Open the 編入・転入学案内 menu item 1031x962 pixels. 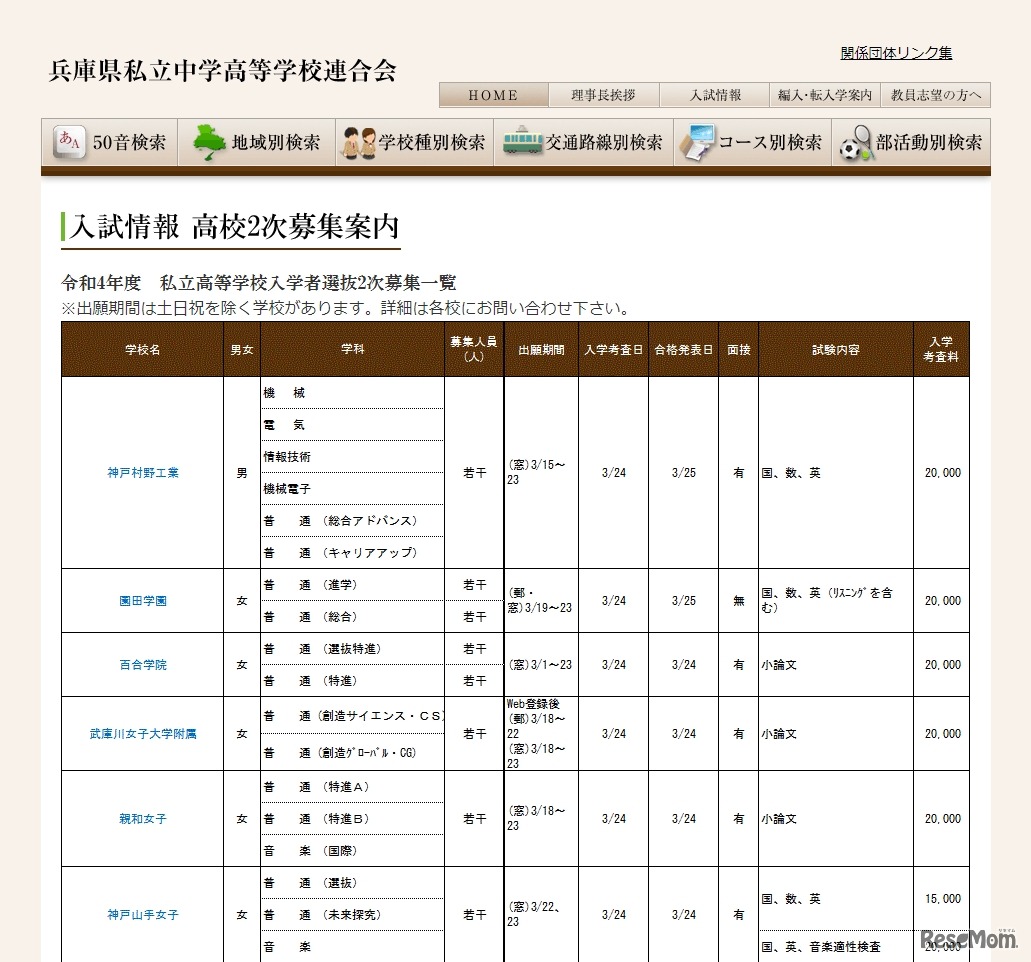[x=823, y=94]
